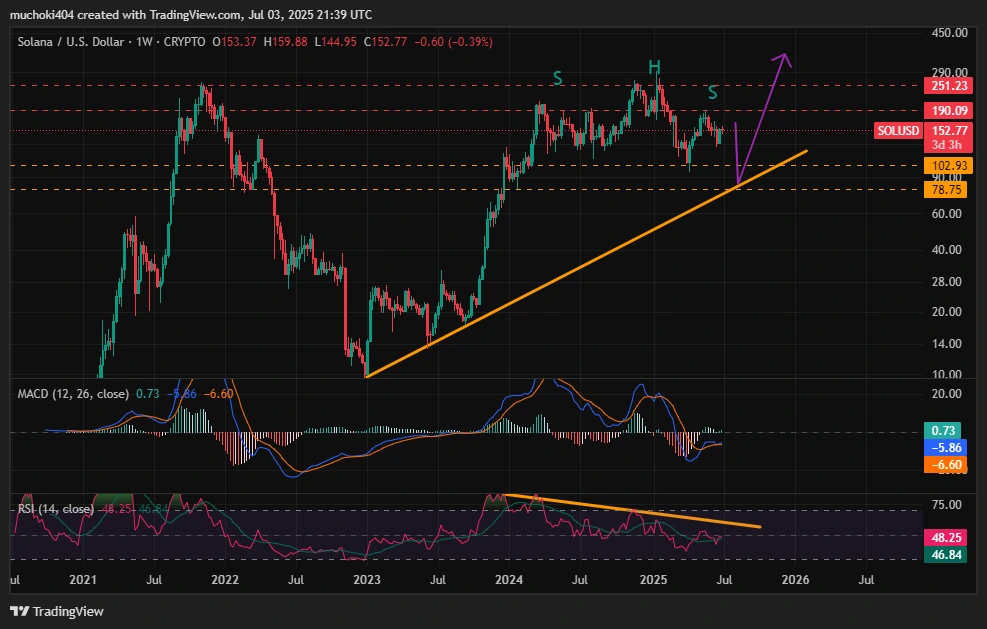Screen dimensions: 987x629
Task: Click the TradingView logo icon
Action: [x=19, y=611]
